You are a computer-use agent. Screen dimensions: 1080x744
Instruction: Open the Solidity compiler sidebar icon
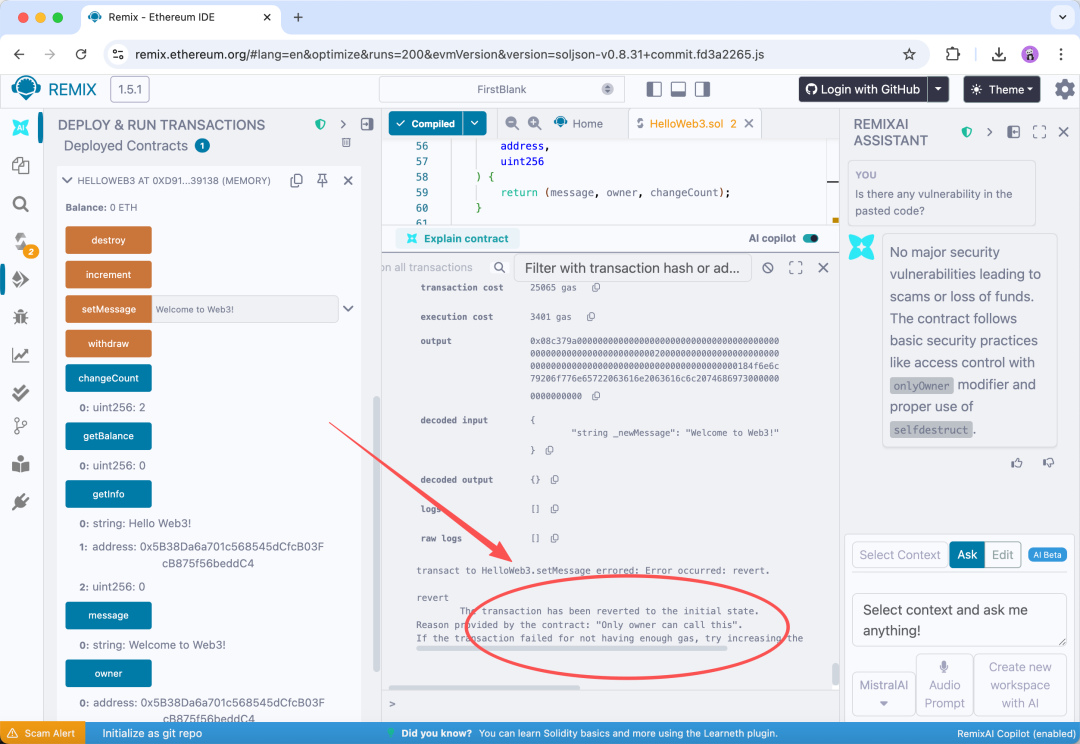pos(21,242)
